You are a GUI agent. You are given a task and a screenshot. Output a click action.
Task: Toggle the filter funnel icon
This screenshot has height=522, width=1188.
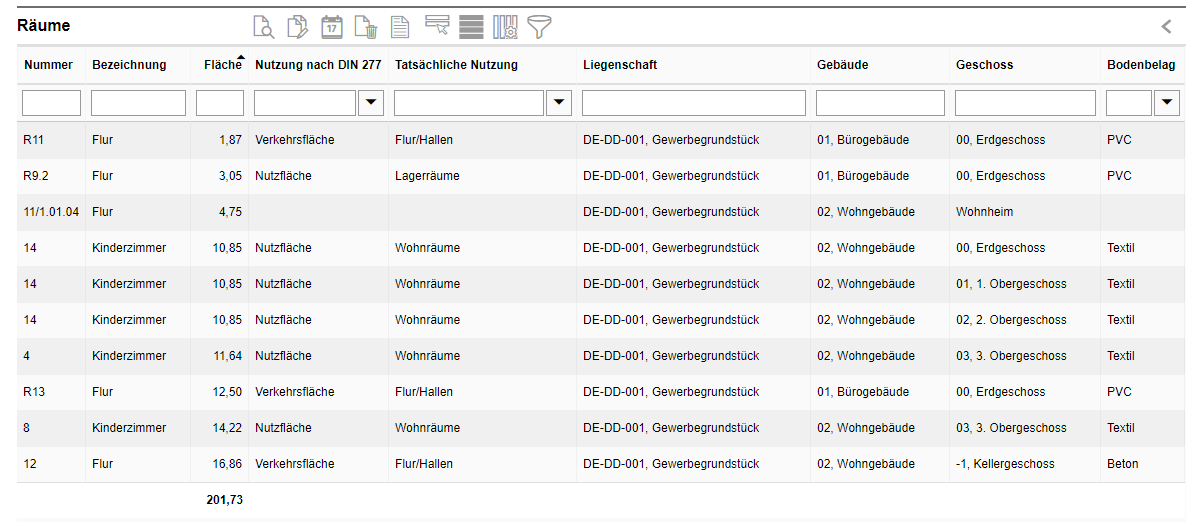[540, 27]
